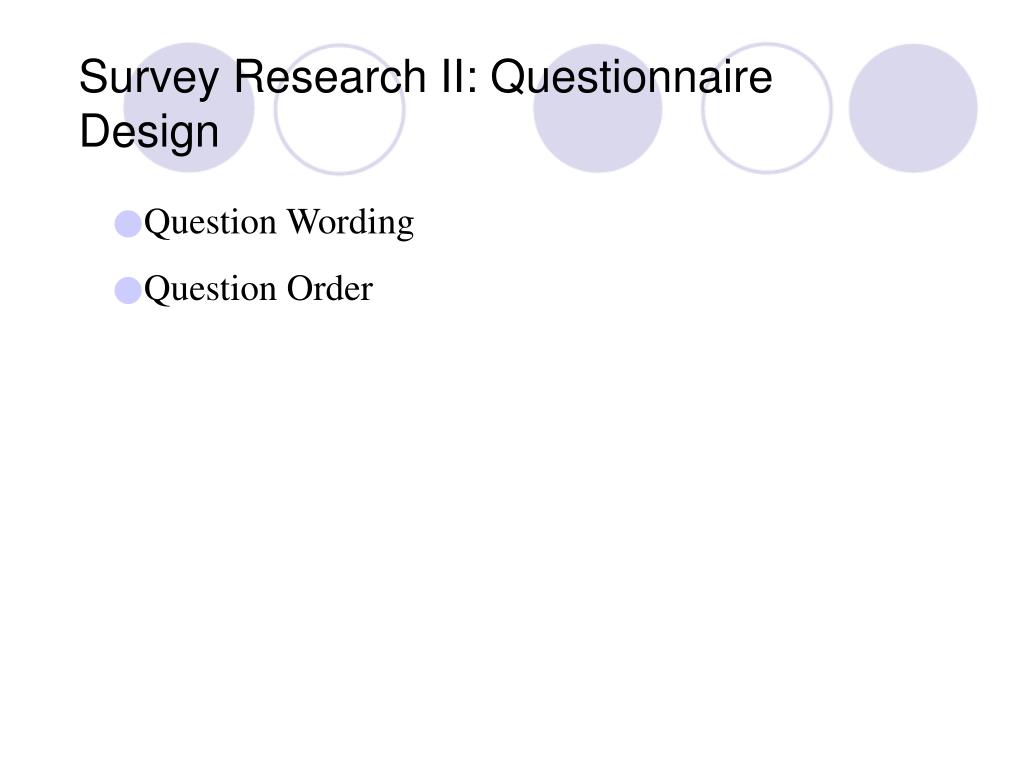Click "Question" in the Question Wording line
The height and width of the screenshot is (768, 1024).
[x=210, y=223]
